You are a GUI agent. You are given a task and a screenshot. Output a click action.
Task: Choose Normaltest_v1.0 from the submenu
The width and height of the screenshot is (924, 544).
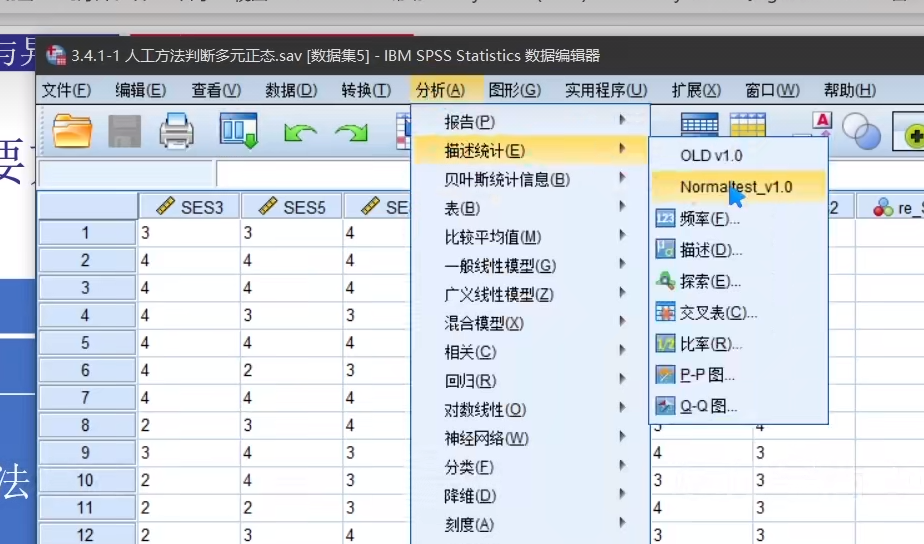[x=738, y=187]
